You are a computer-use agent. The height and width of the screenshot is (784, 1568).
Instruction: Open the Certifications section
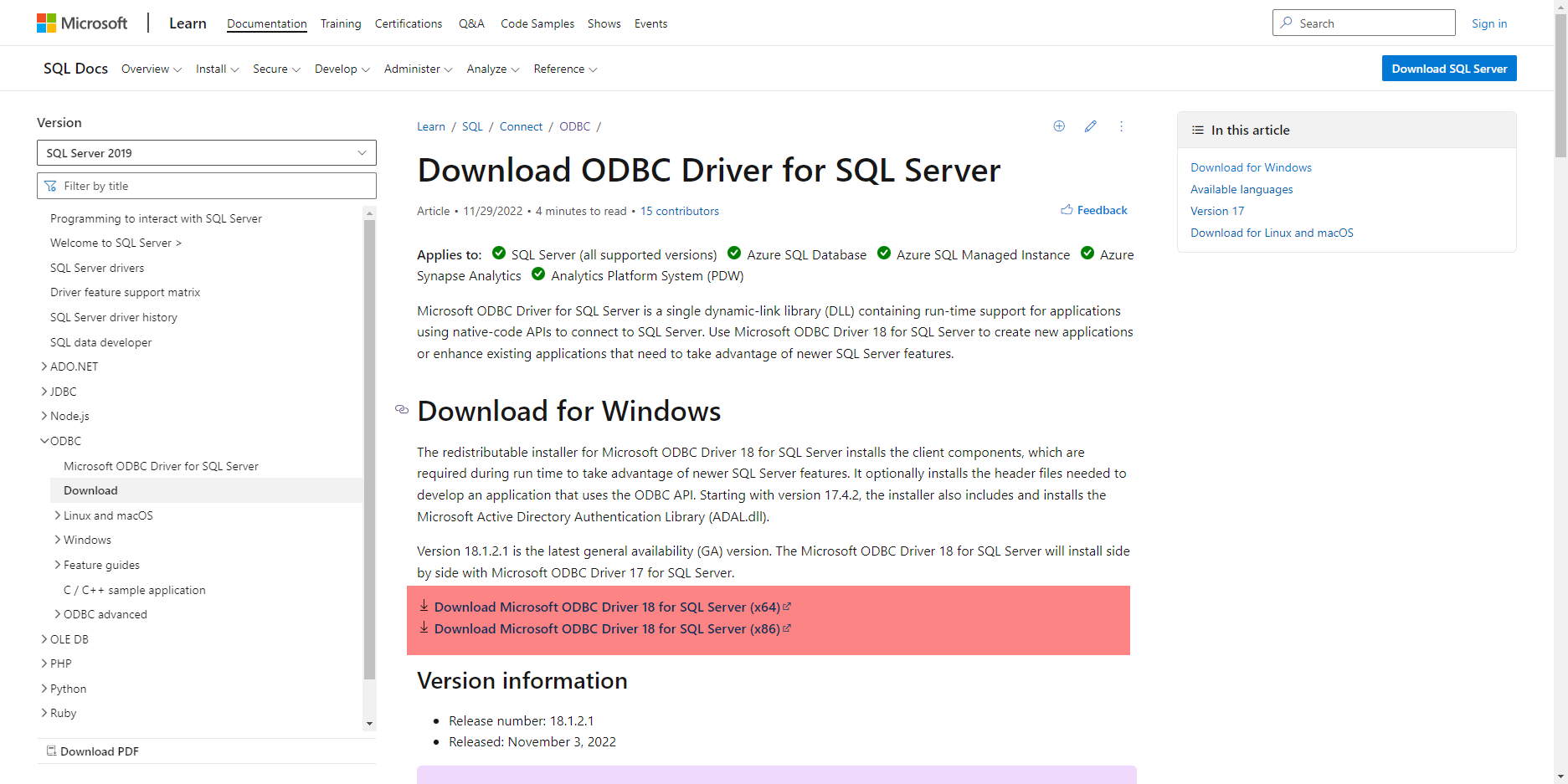409,23
